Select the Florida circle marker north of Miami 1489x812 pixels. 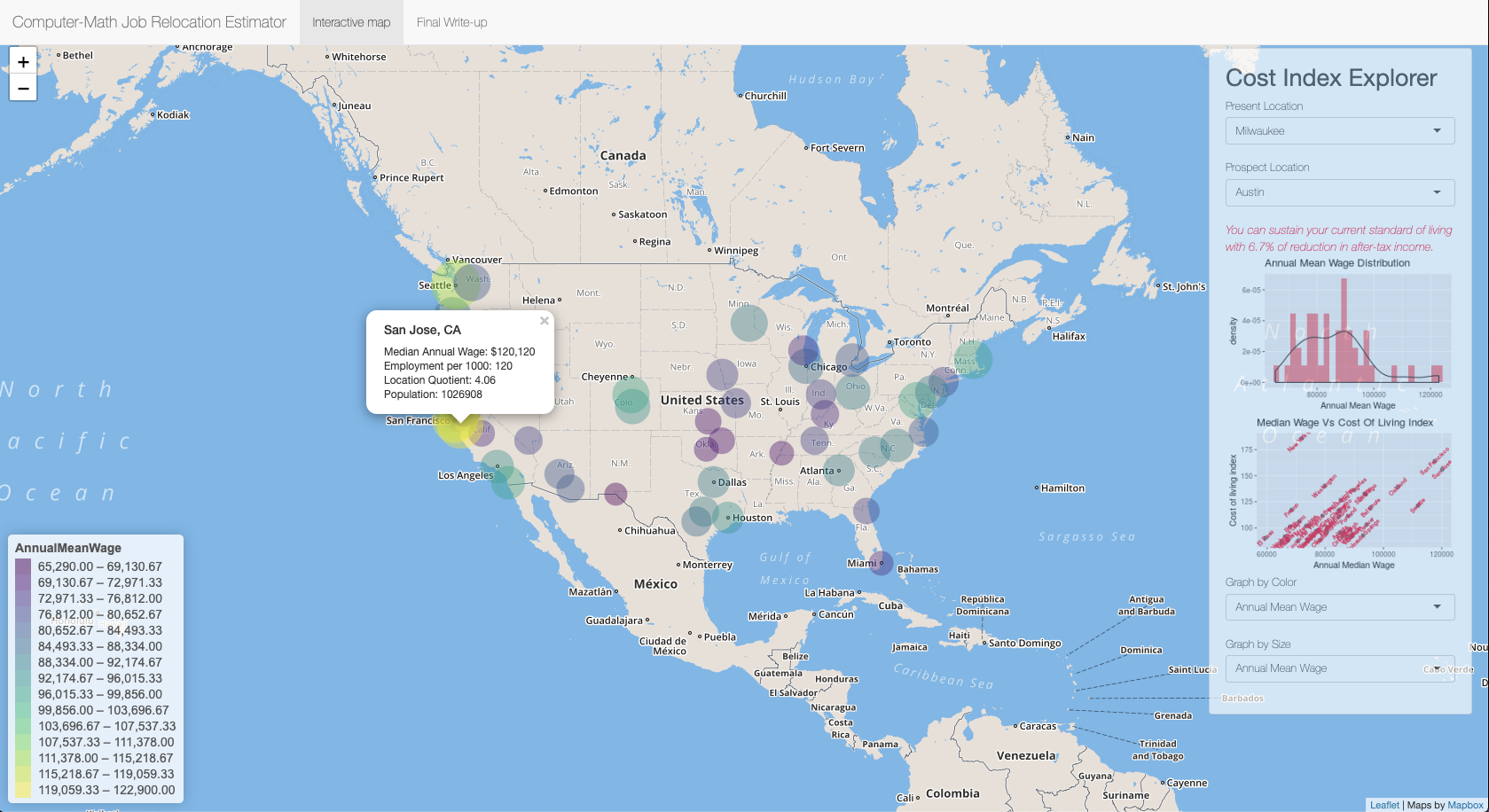click(866, 511)
